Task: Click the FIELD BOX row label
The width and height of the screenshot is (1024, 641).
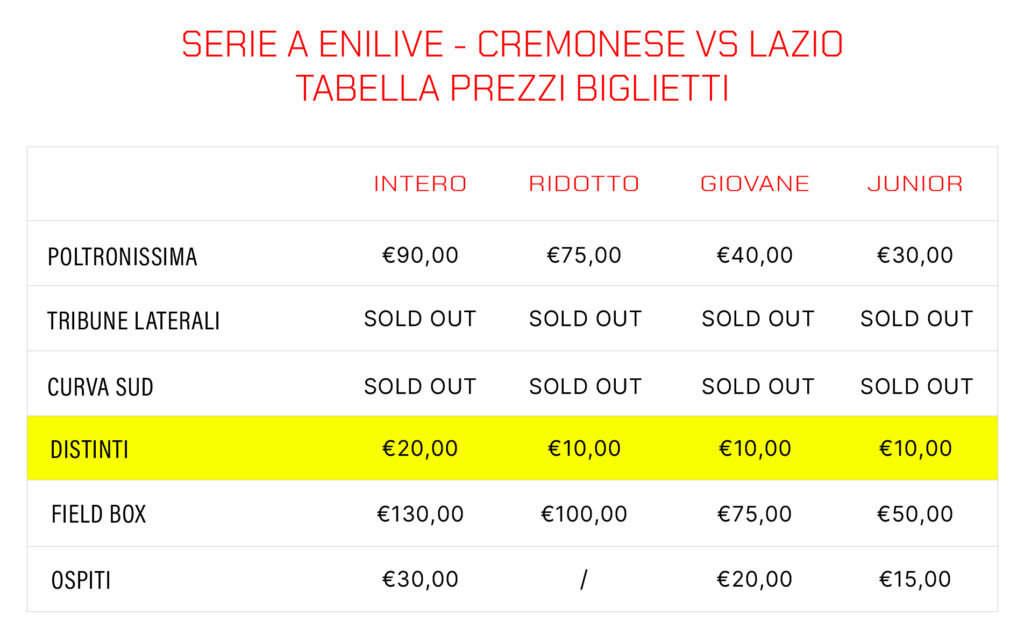Action: tap(98, 515)
